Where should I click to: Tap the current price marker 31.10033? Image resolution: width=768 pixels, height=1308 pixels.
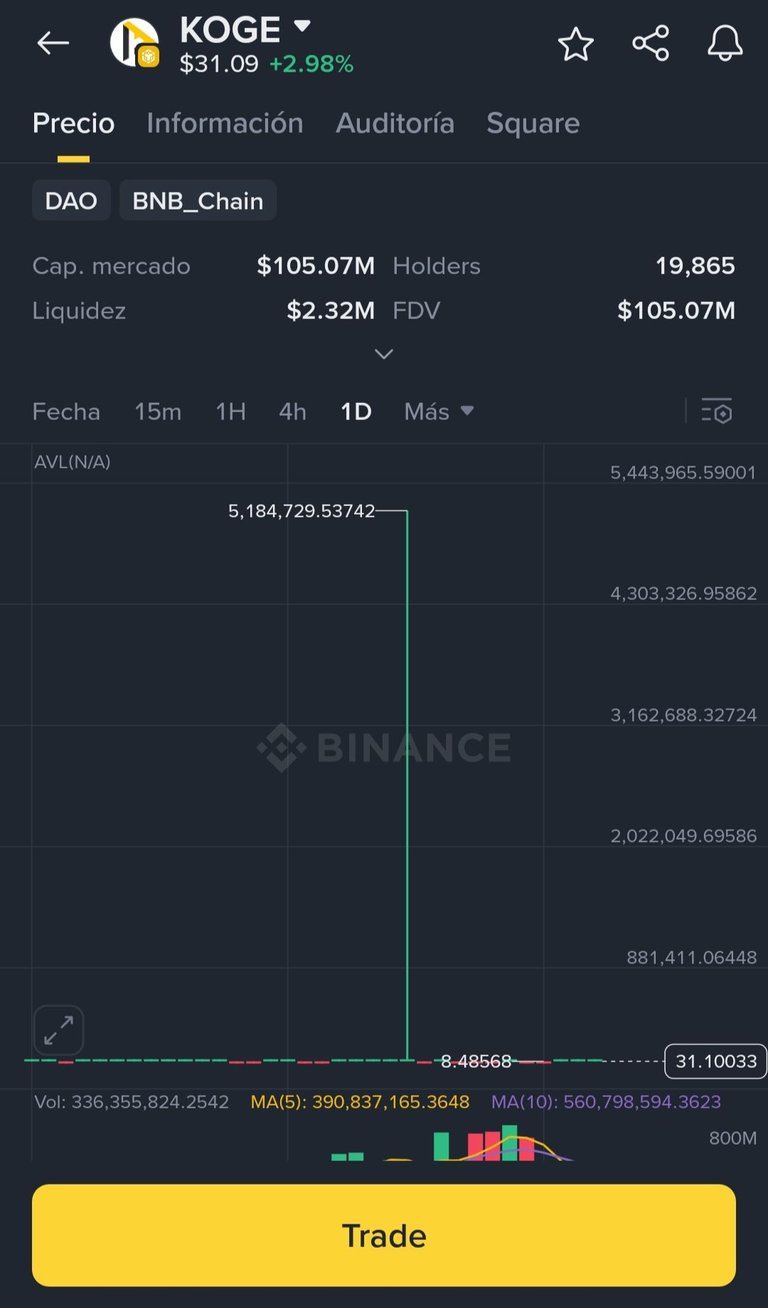click(716, 1061)
